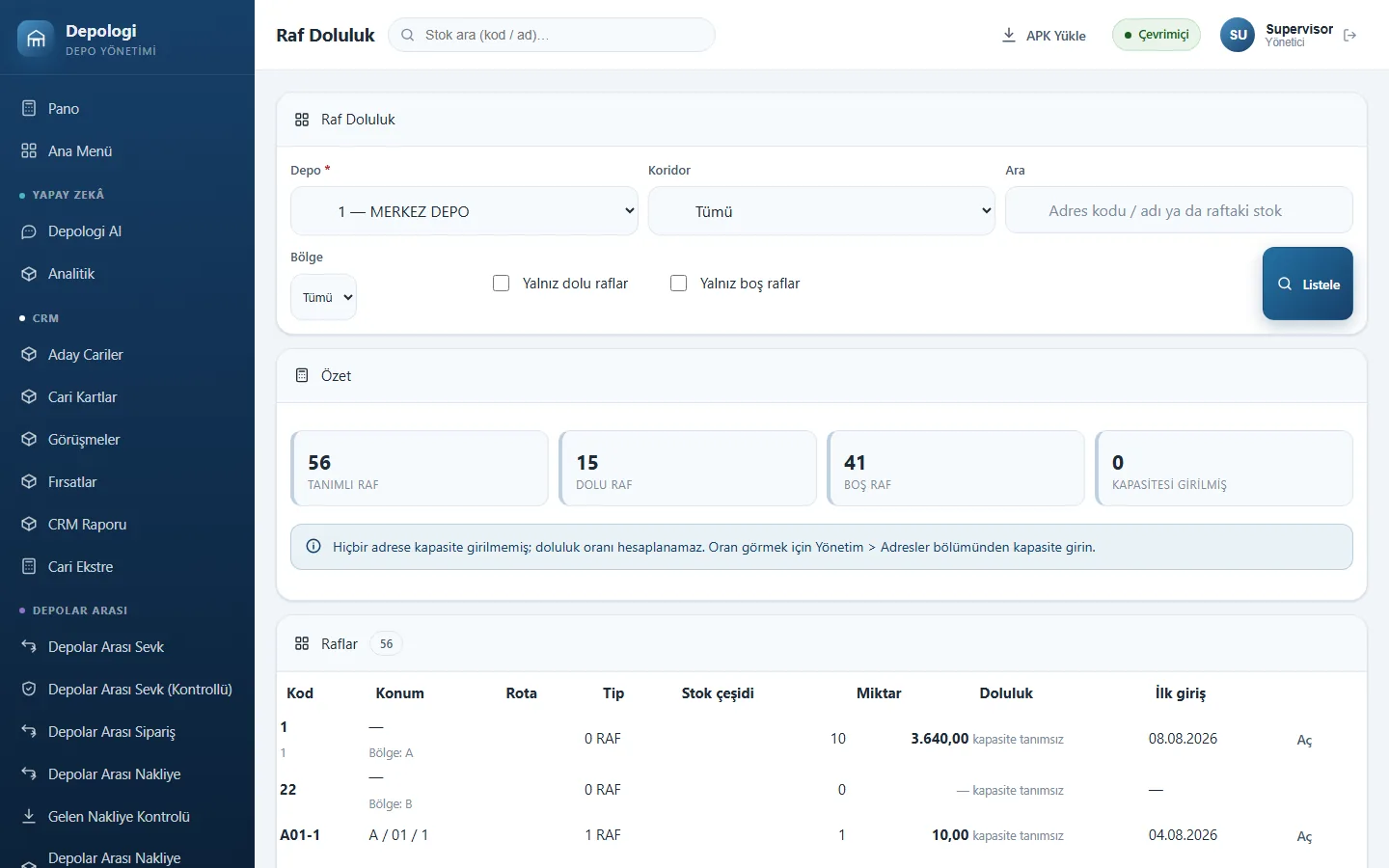Screen dimensions: 1389x868
Task: Open the Bölge dropdown
Action: (x=323, y=297)
